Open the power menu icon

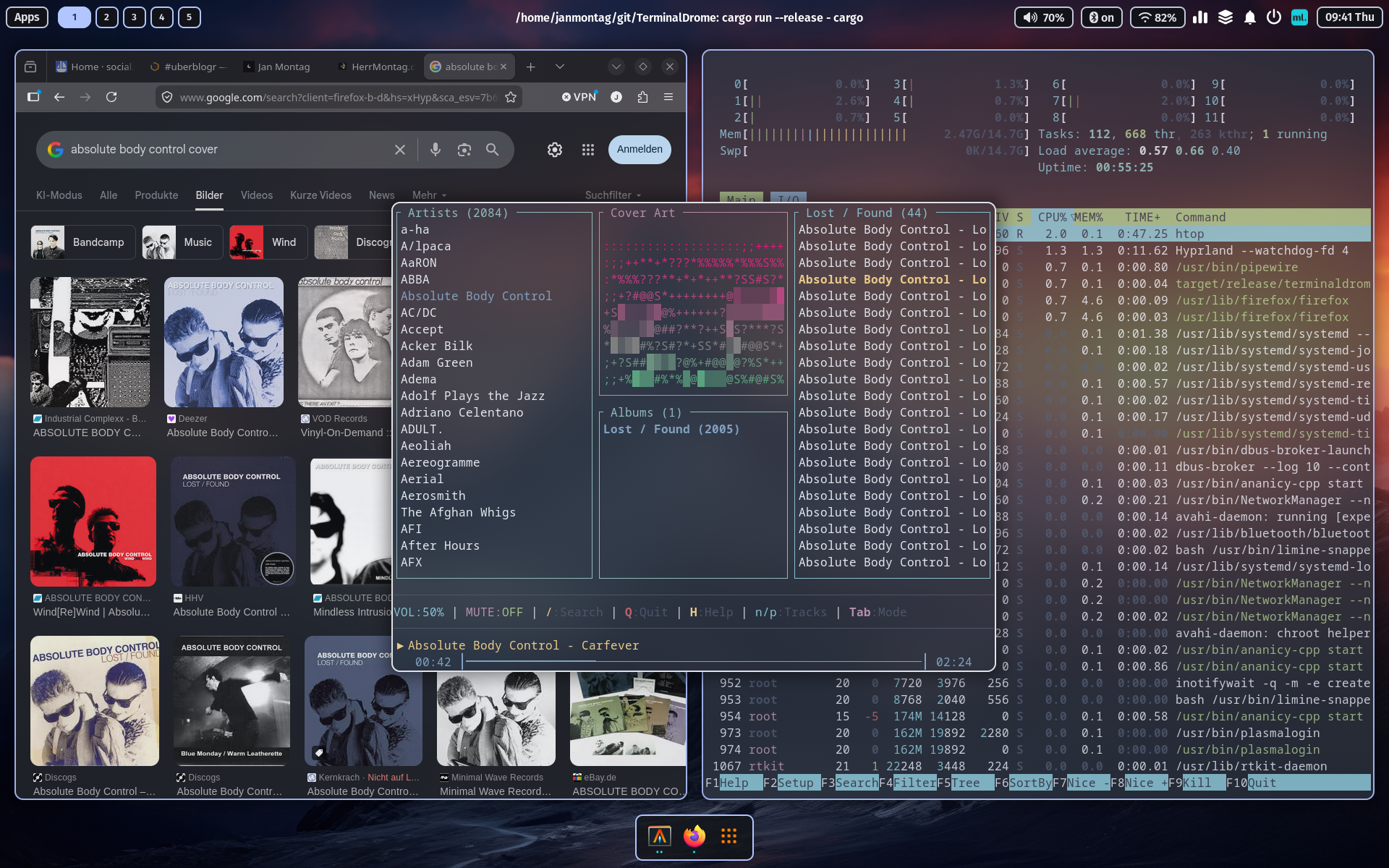pyautogui.click(x=1274, y=17)
